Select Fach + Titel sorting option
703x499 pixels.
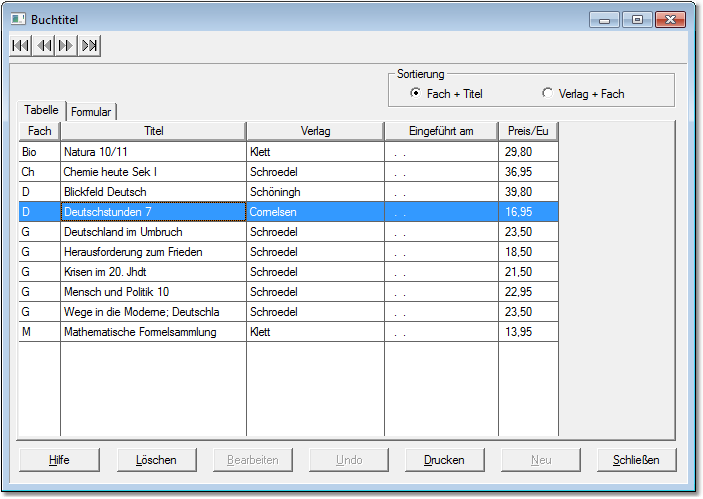coord(415,94)
